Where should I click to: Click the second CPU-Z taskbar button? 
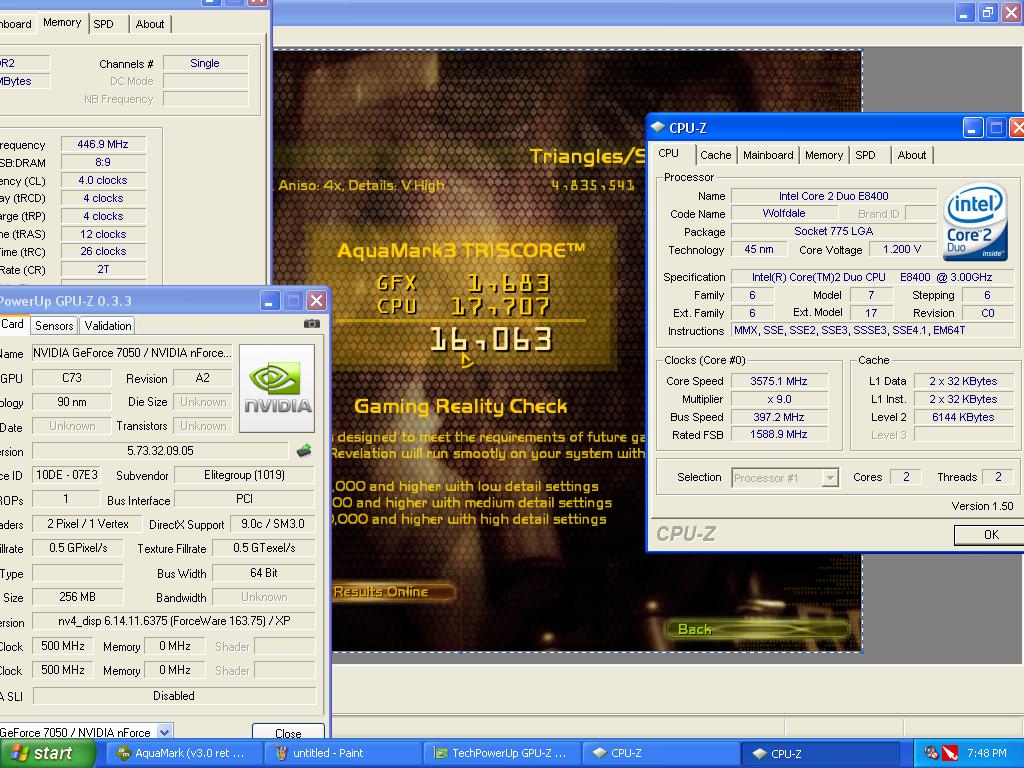coord(820,753)
